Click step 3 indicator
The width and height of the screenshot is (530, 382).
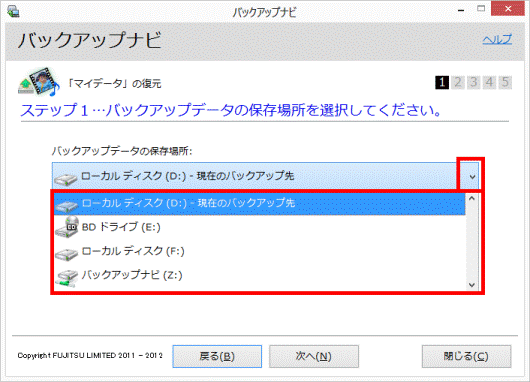pyautogui.click(x=474, y=82)
